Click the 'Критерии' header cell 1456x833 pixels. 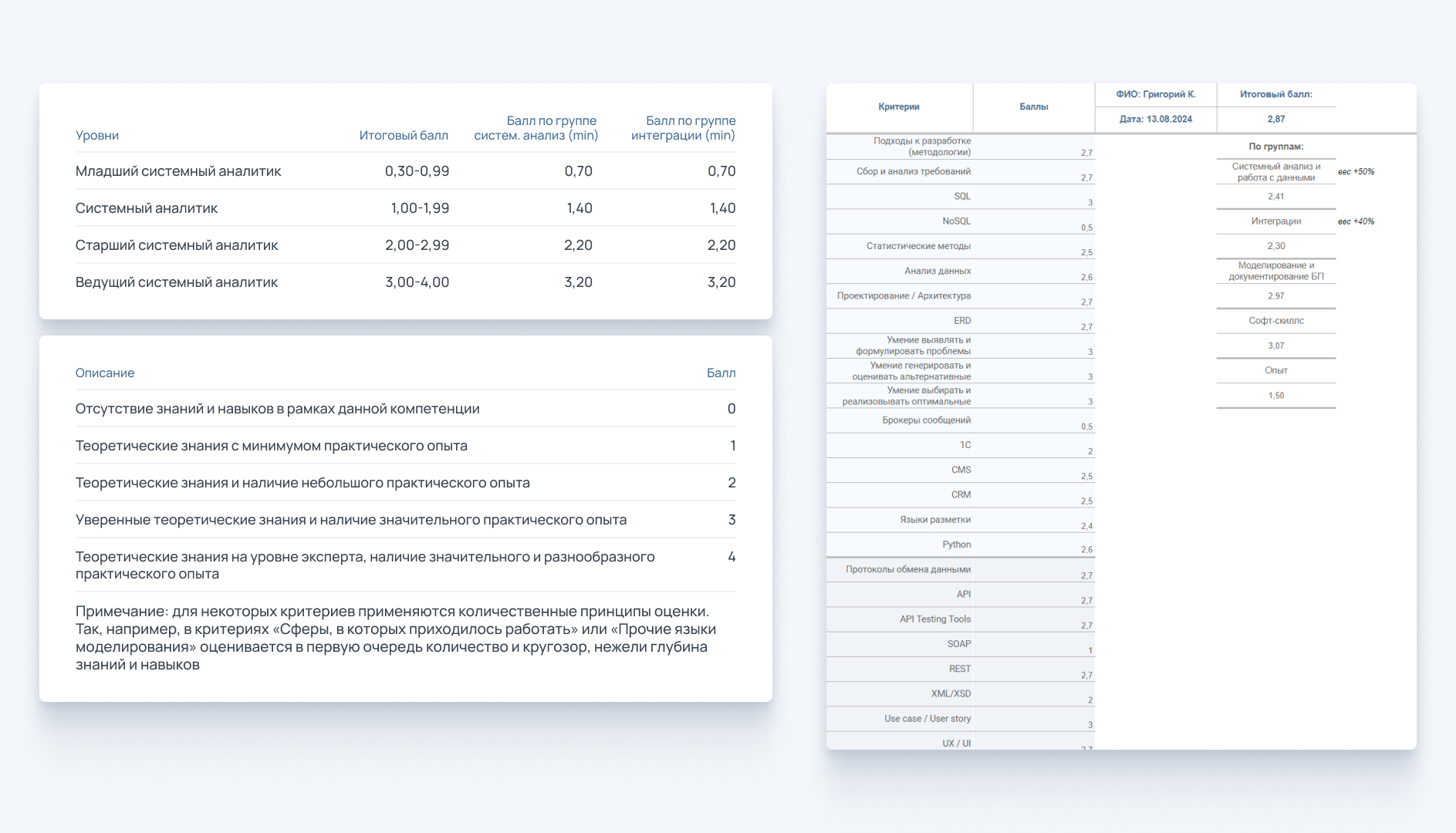point(899,107)
